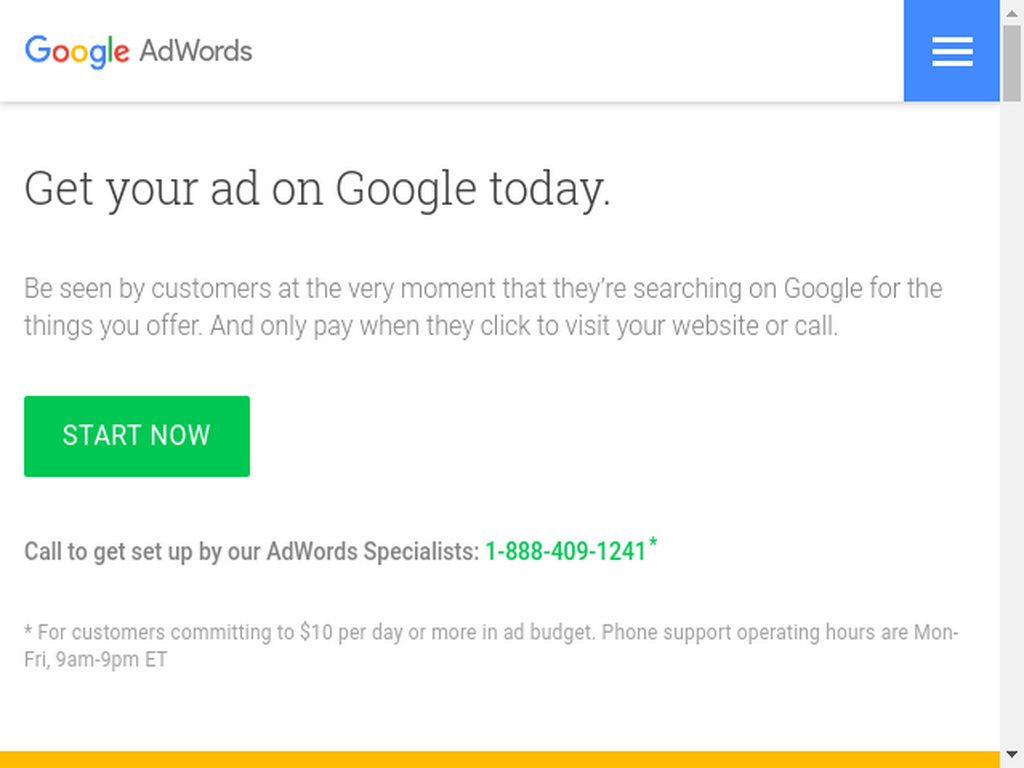Click the AdWords wordmark in header
Viewport: 1024px width, 768px height.
point(196,51)
